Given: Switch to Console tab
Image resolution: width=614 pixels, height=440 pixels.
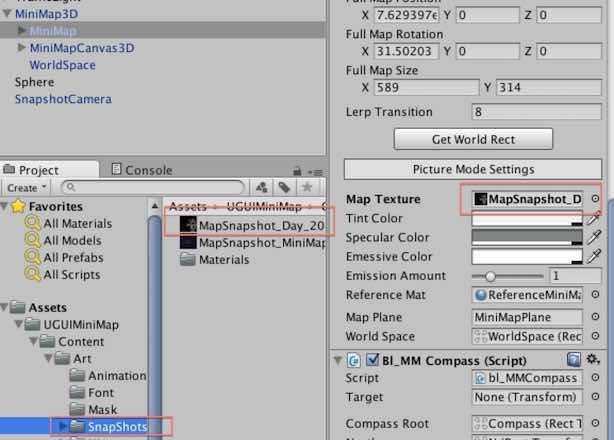Looking at the screenshot, I should pyautogui.click(x=142, y=170).
